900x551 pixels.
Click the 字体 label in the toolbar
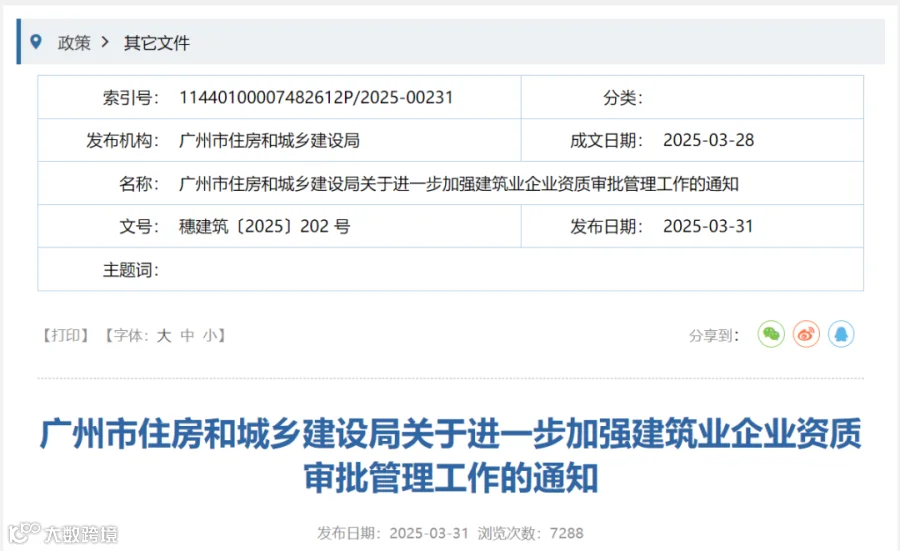130,335
